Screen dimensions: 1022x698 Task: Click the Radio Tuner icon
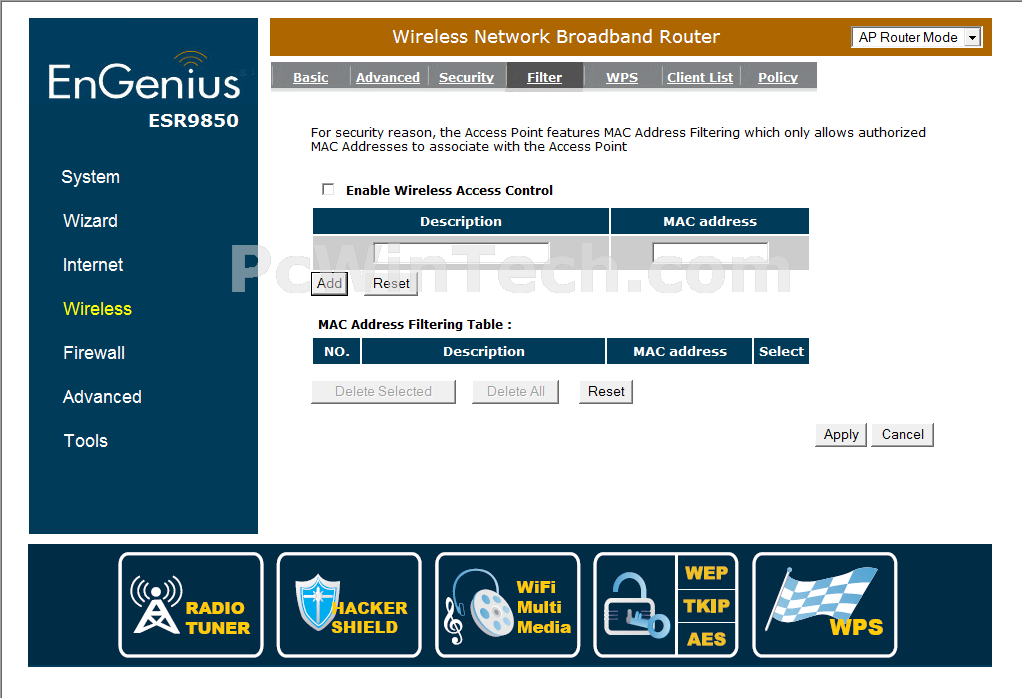(x=191, y=605)
